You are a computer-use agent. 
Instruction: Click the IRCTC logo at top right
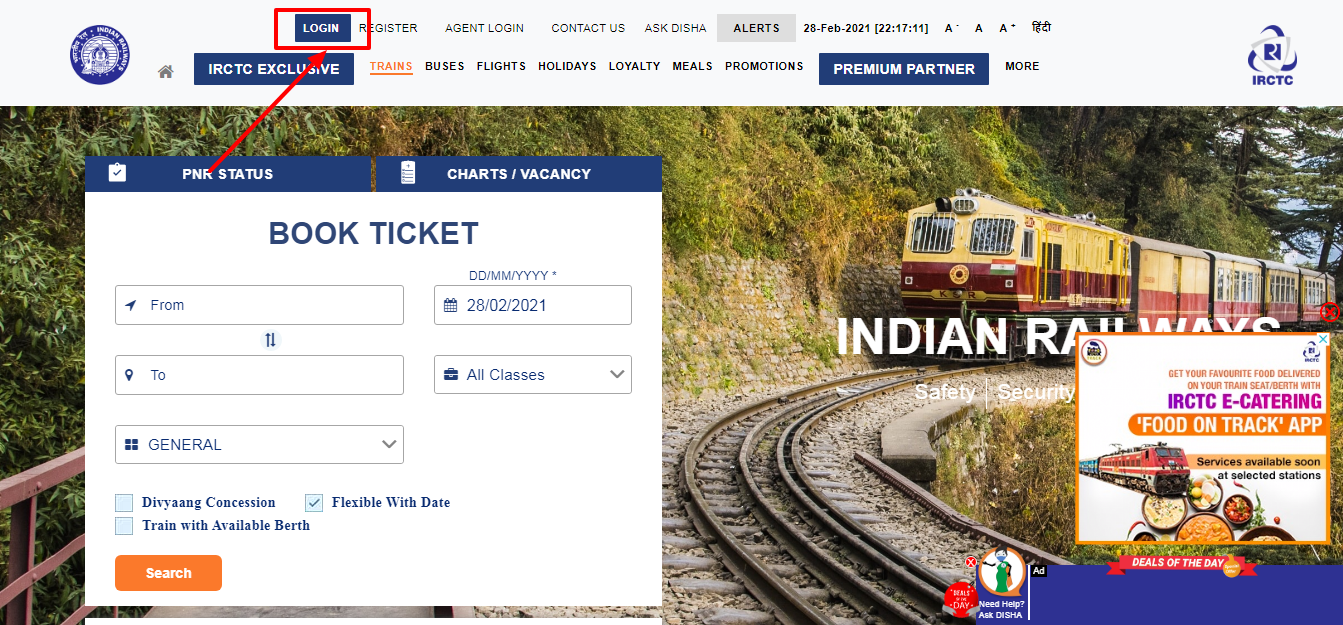(1272, 56)
